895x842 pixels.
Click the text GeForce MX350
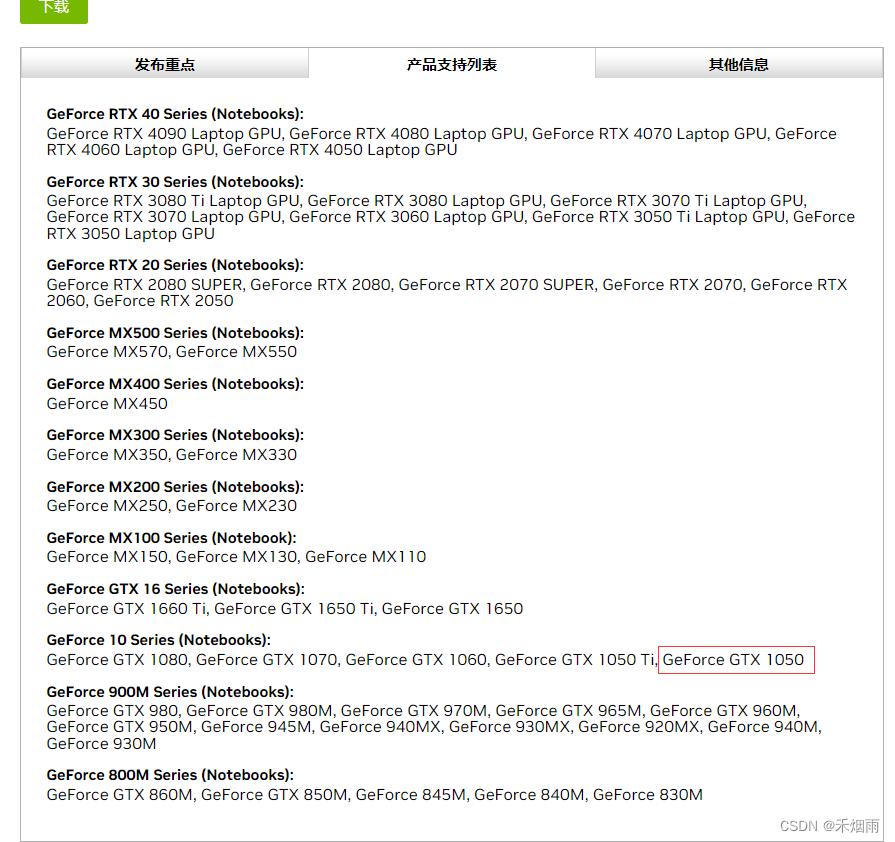coord(107,454)
